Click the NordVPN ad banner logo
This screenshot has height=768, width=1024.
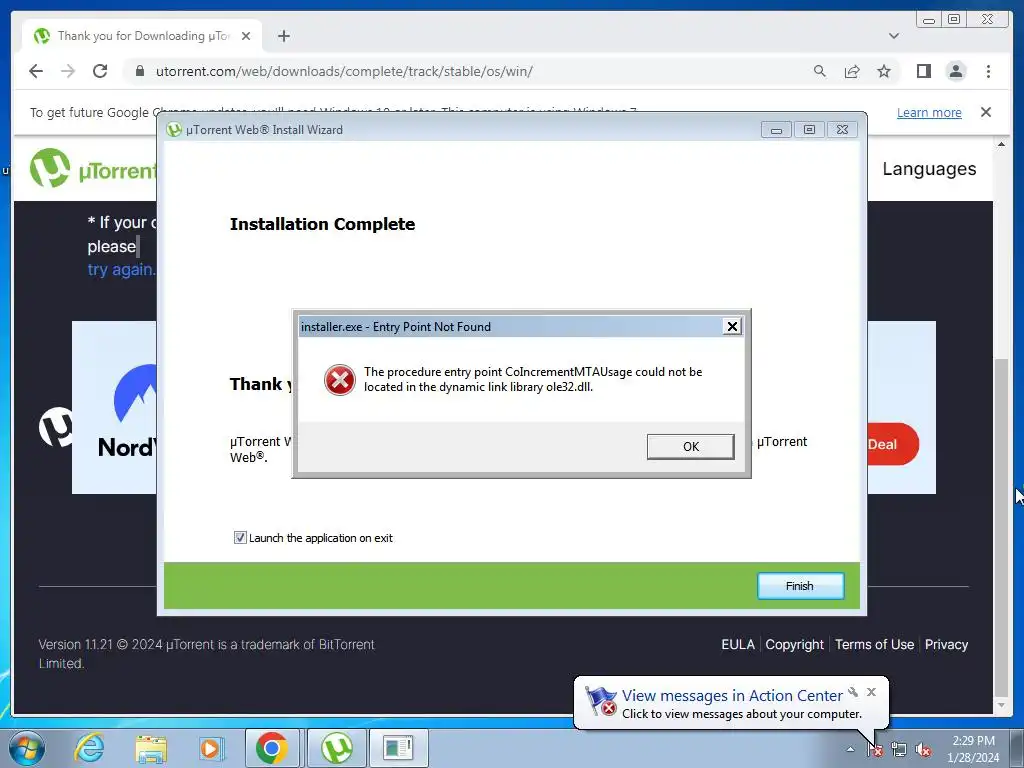pos(127,411)
